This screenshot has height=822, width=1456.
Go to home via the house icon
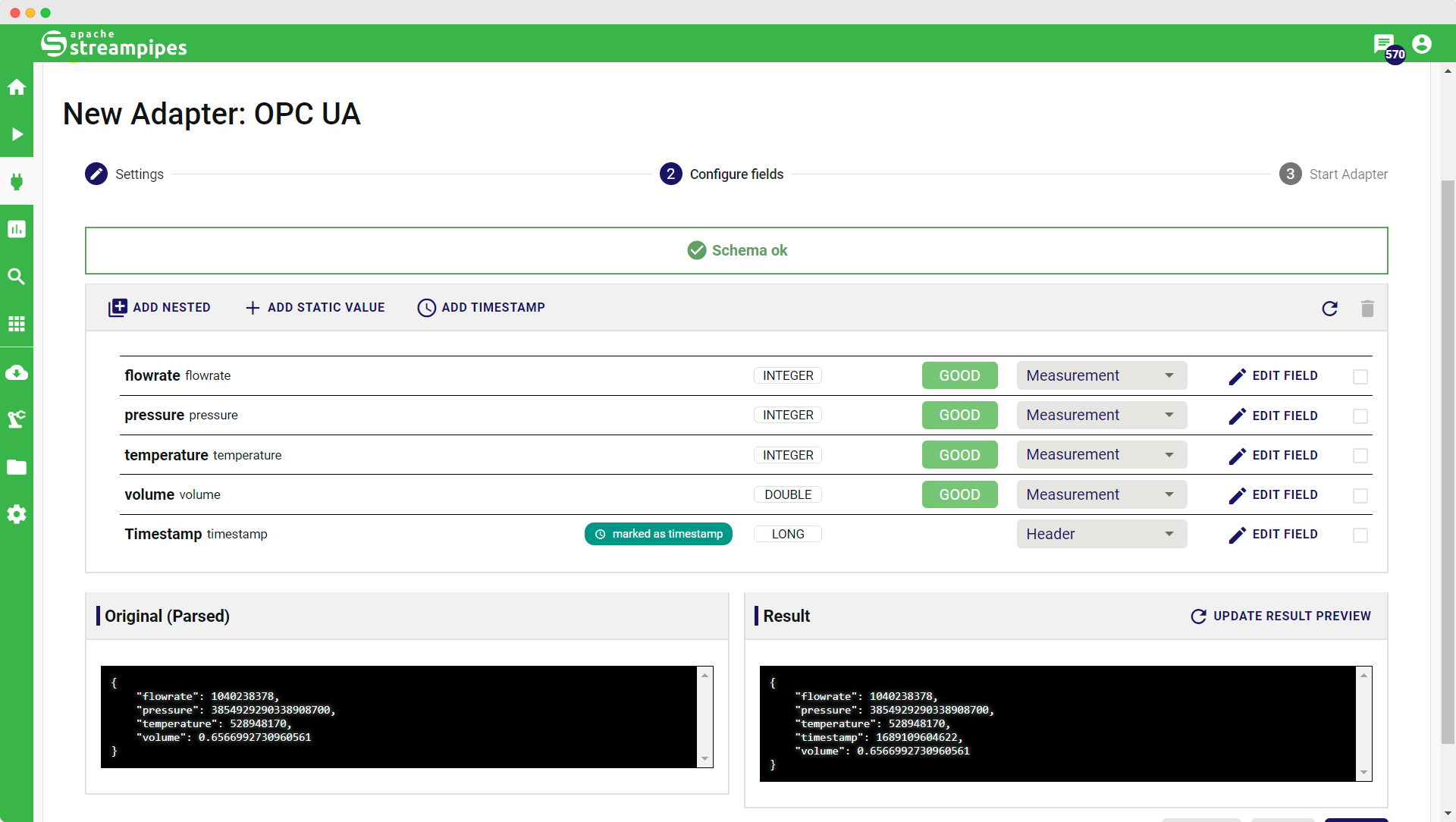point(17,87)
